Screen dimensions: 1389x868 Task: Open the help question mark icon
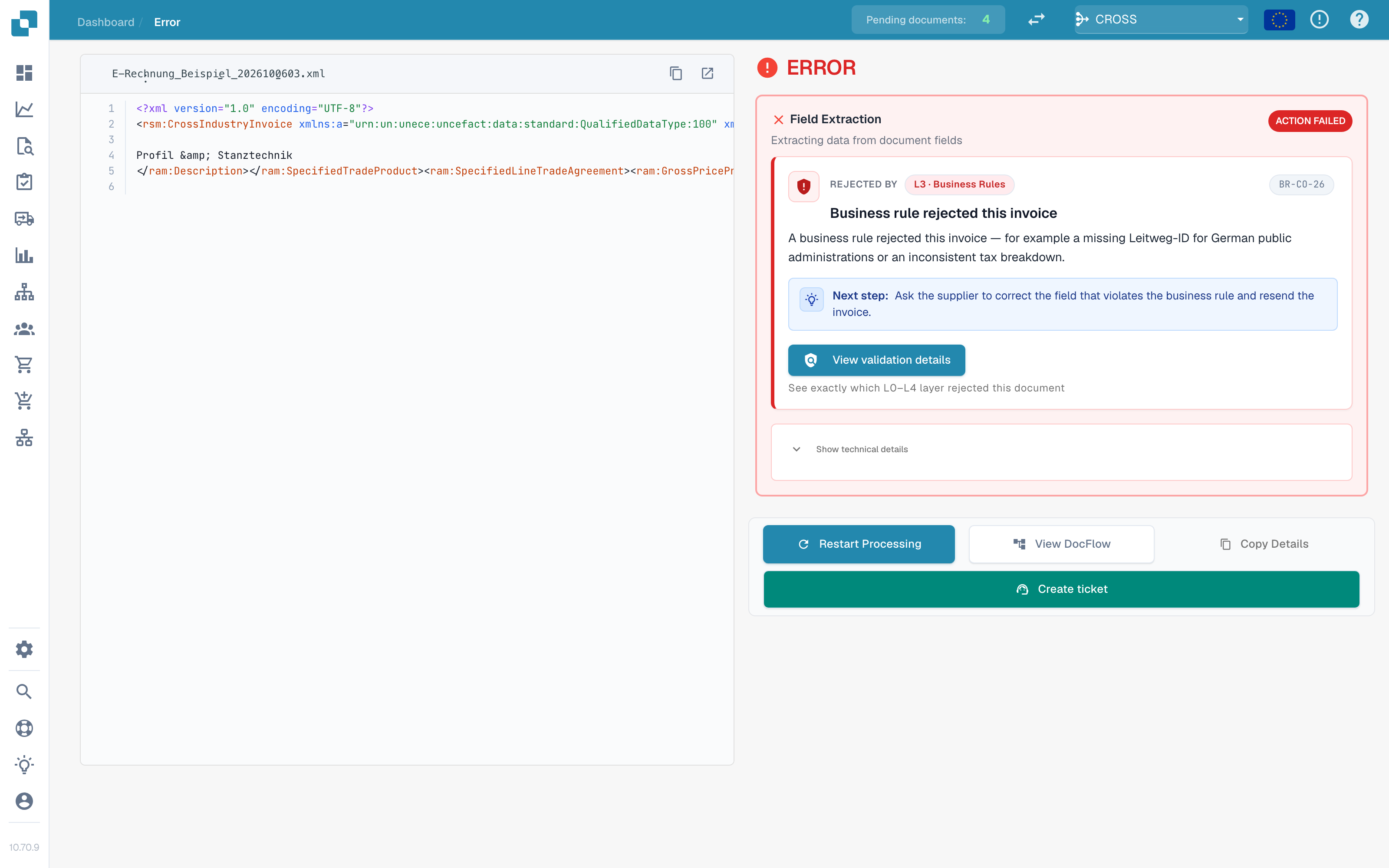coord(1359,20)
